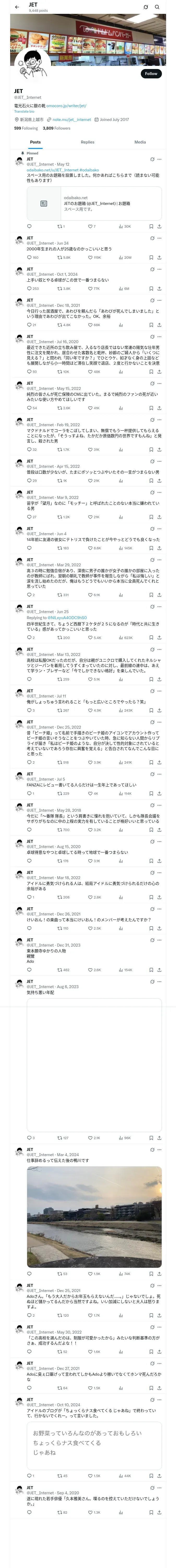
Task: Open the river photo from Mar 4, 2024
Action: click(x=94, y=1217)
